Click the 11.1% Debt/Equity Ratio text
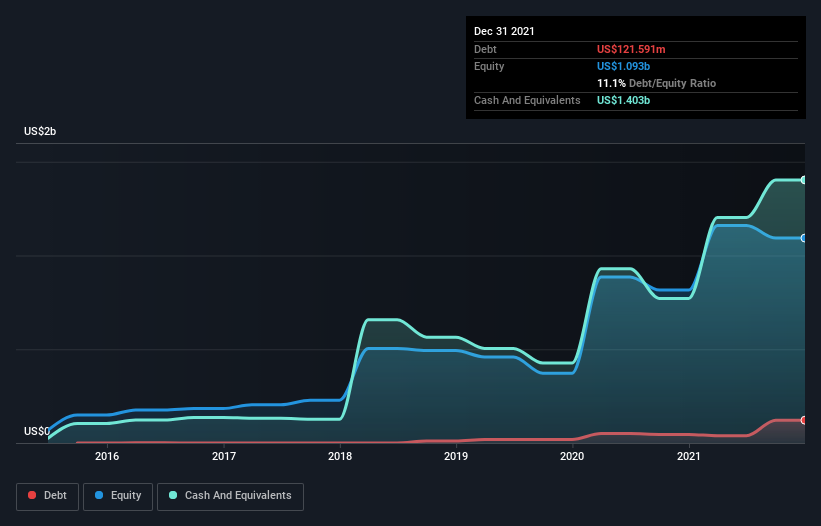This screenshot has height=526, width=821. 657,83
